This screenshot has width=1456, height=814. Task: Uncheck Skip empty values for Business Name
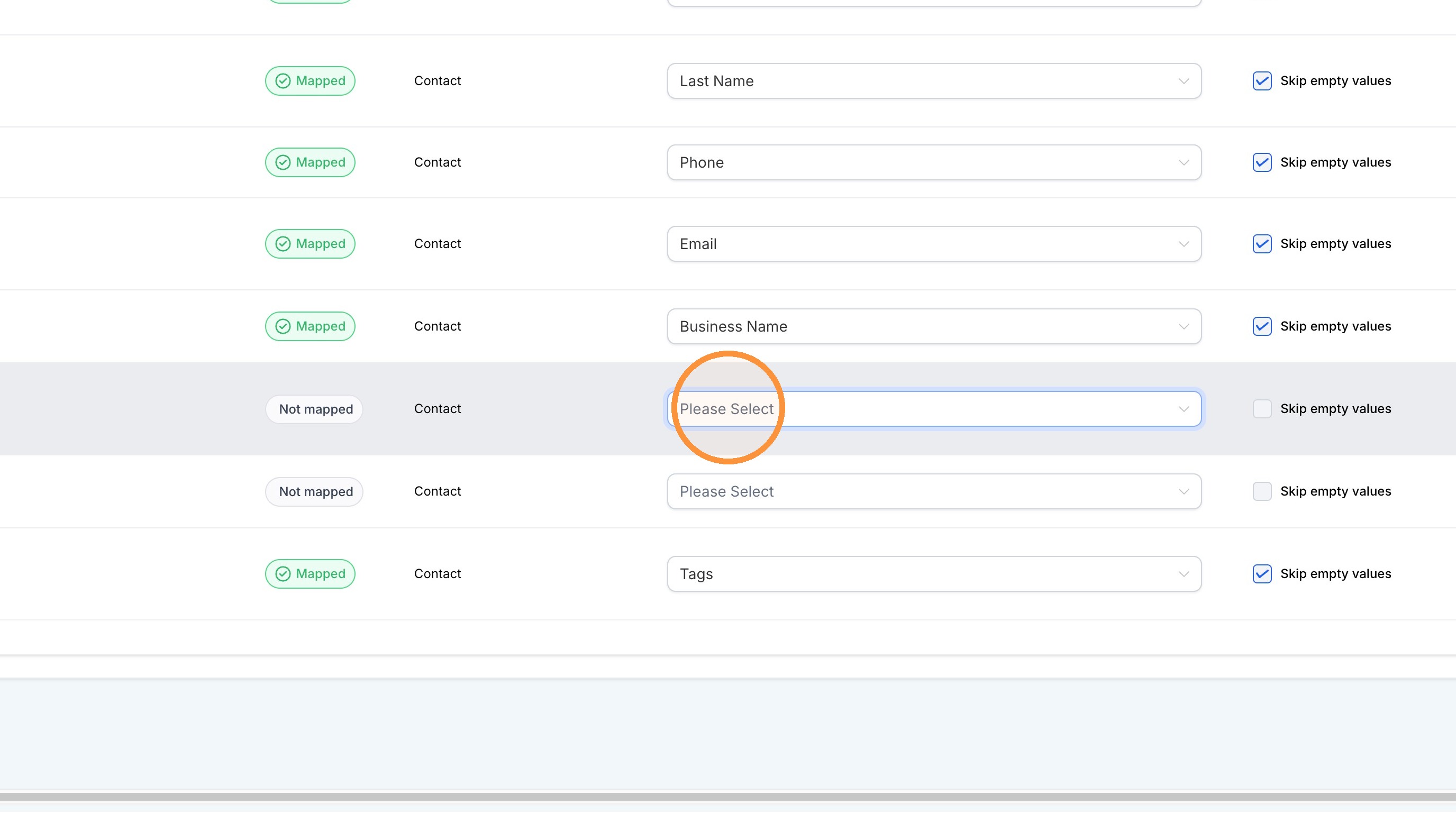[x=1261, y=326]
